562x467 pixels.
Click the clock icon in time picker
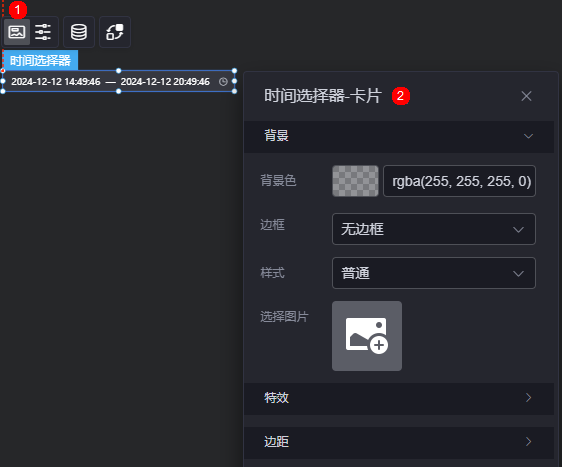(x=223, y=82)
